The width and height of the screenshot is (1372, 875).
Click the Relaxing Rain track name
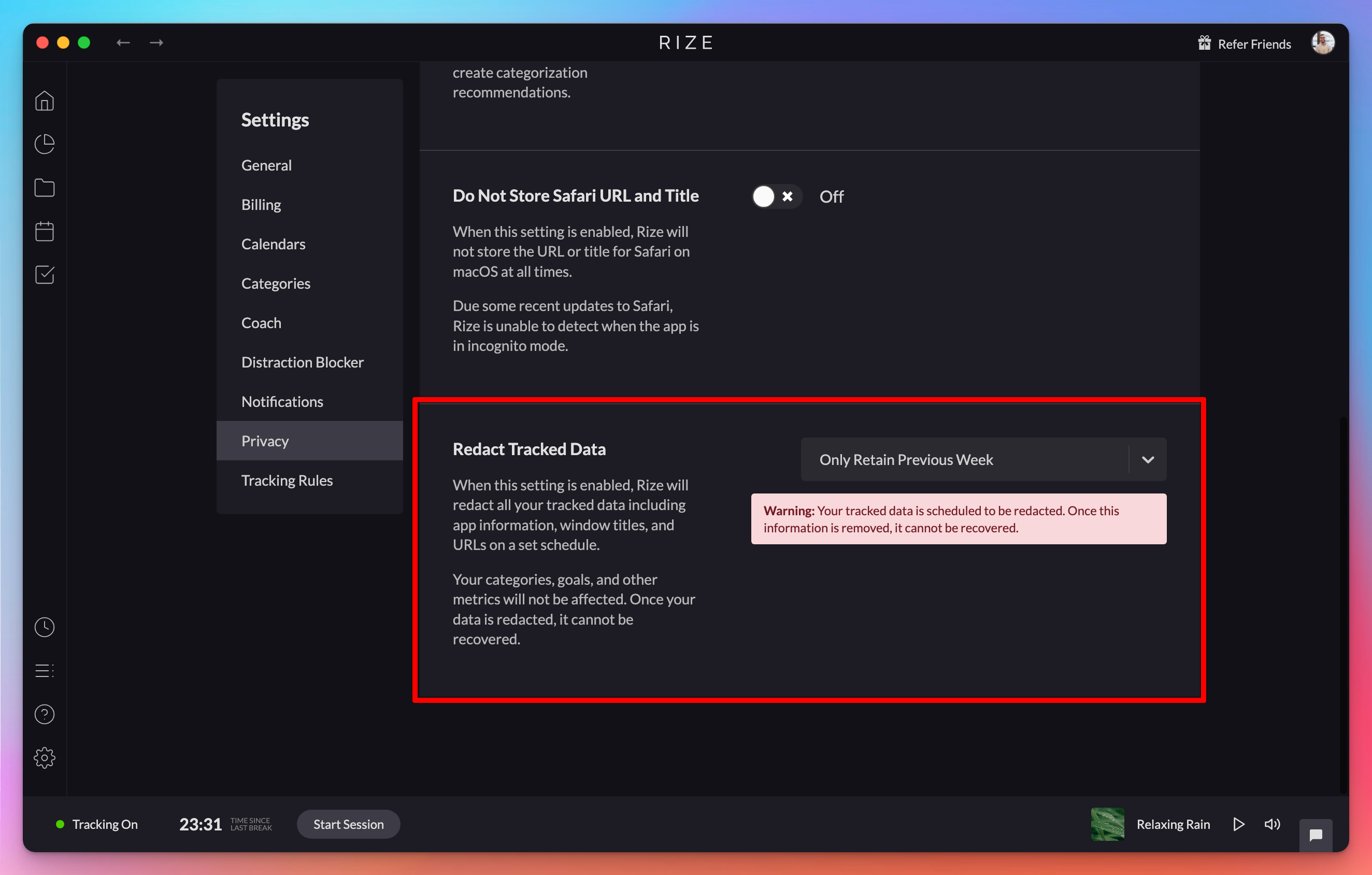pos(1173,824)
